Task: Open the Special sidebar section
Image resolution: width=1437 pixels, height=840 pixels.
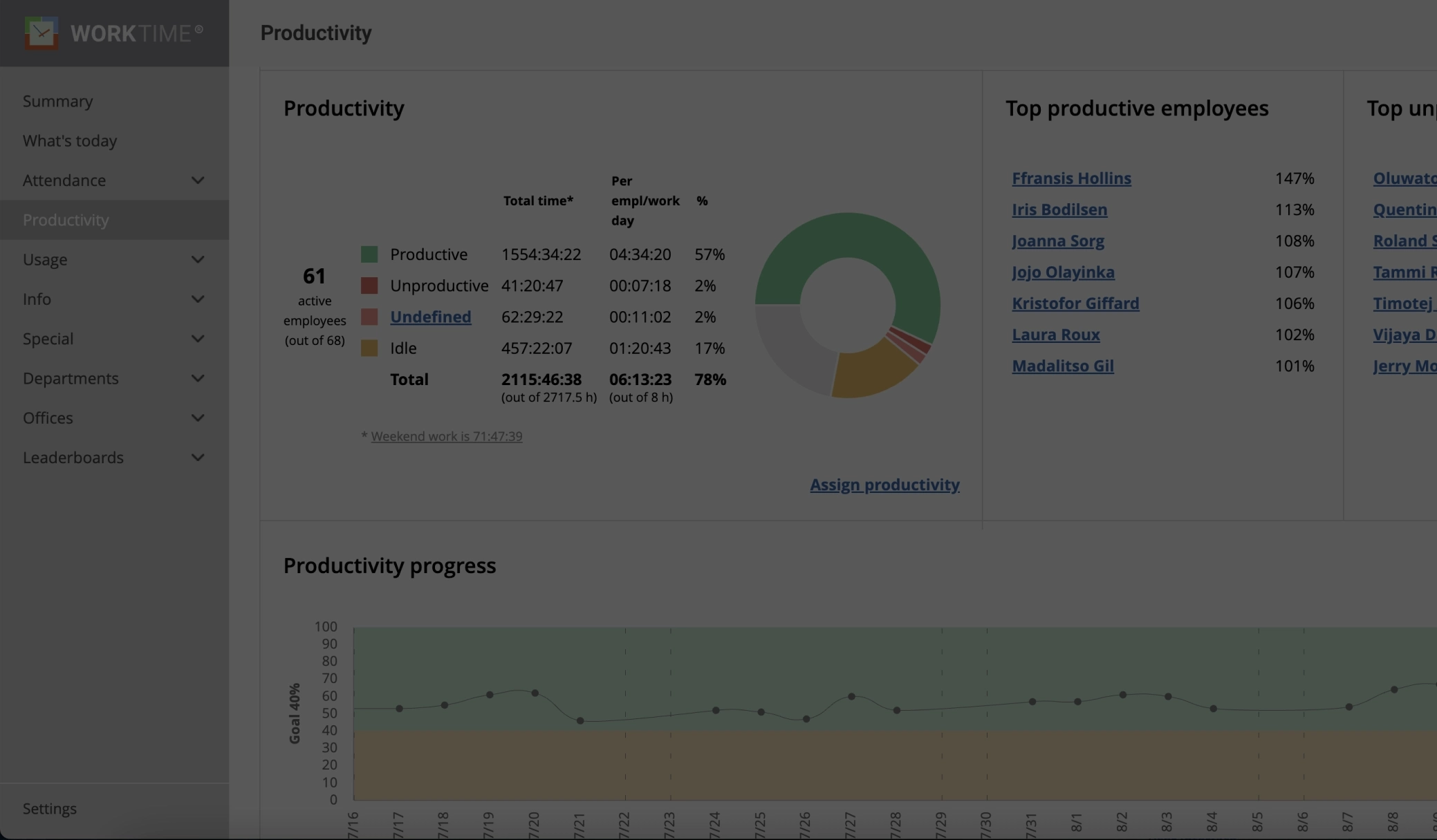Action: click(48, 339)
